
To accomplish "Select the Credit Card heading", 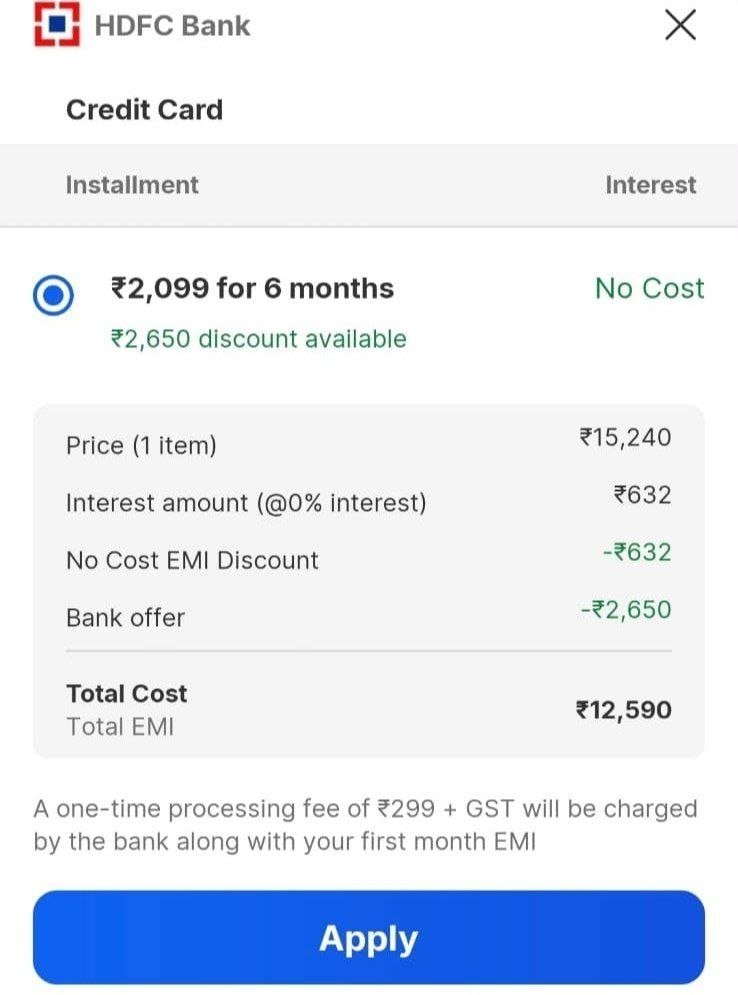I will pyautogui.click(x=145, y=109).
